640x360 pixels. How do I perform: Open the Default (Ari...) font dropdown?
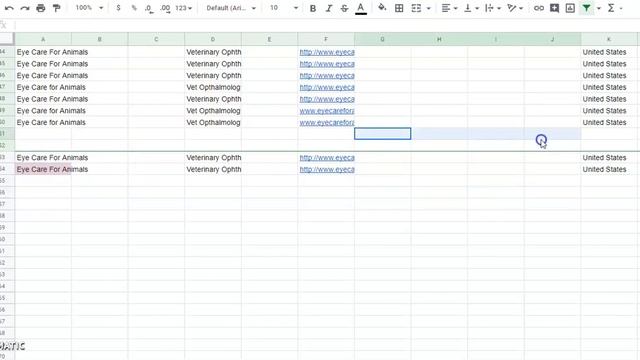(x=231, y=8)
